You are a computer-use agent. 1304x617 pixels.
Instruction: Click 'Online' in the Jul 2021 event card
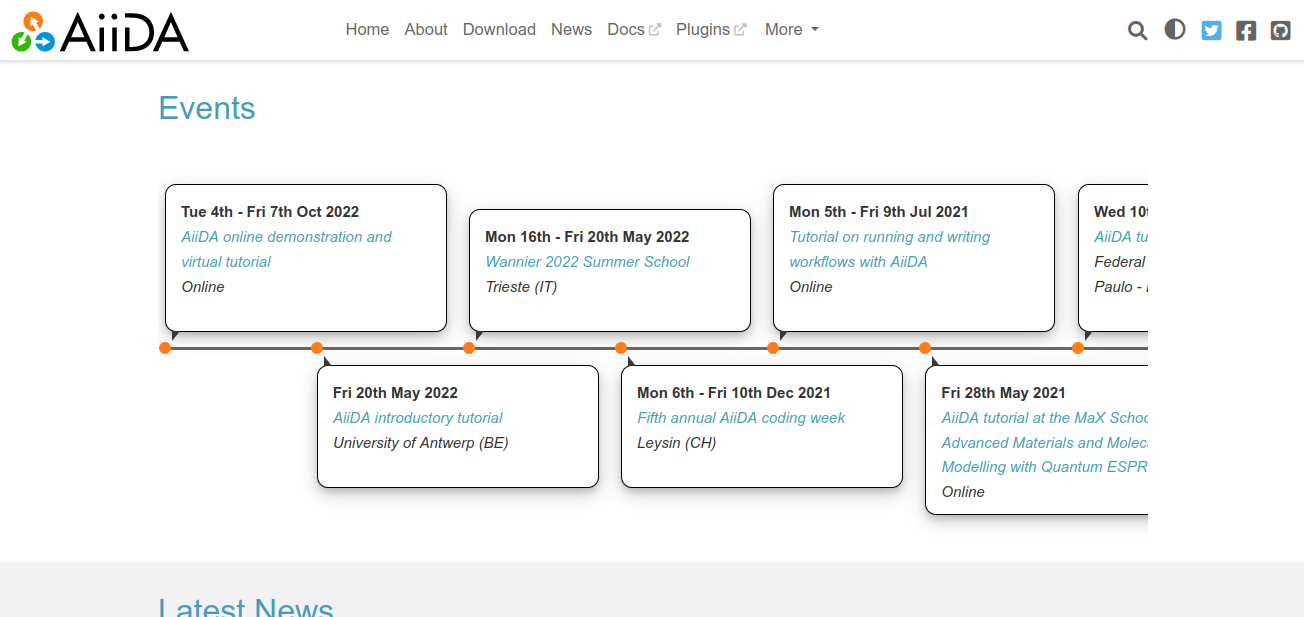click(811, 287)
